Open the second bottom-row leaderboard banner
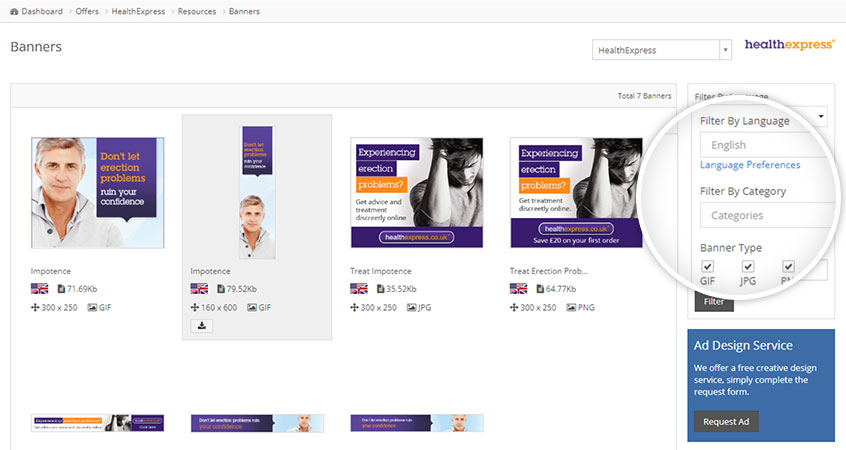Viewport: 846px width, 450px height. coord(257,423)
